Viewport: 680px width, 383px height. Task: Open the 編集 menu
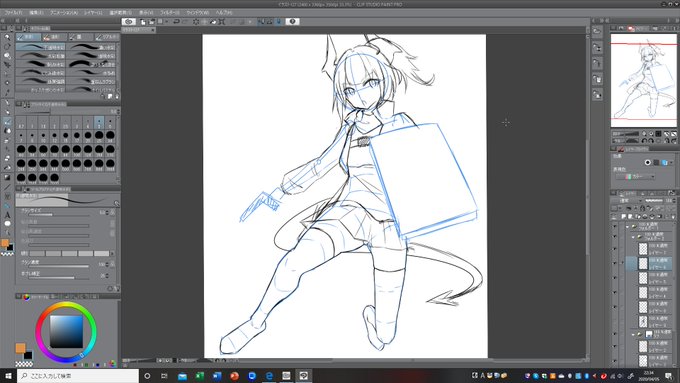point(36,13)
